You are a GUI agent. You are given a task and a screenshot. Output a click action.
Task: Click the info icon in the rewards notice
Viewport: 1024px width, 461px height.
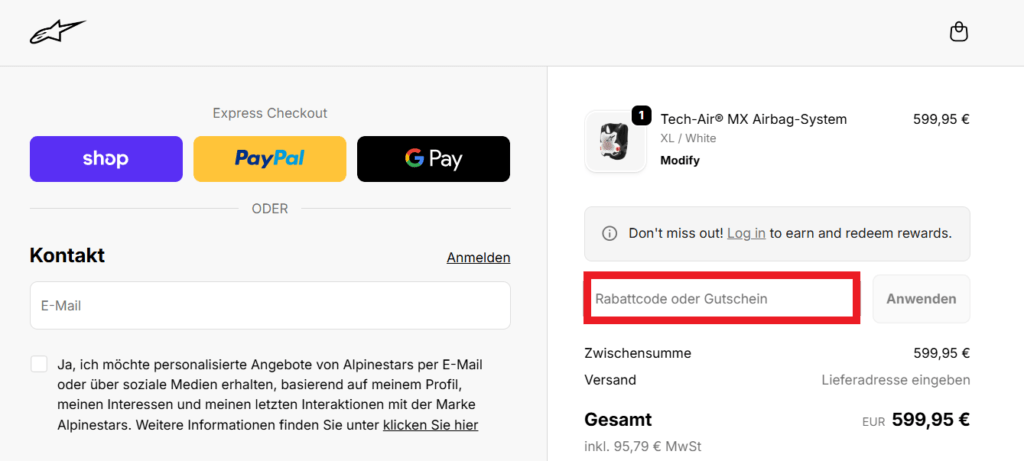(609, 233)
